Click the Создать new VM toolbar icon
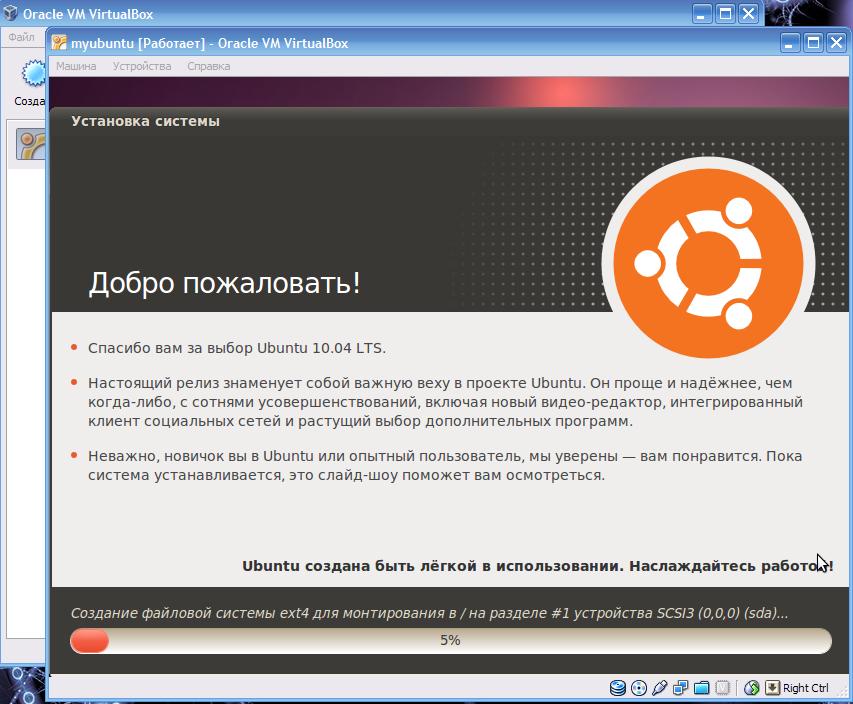Viewport: 853px width, 704px height. [34, 74]
